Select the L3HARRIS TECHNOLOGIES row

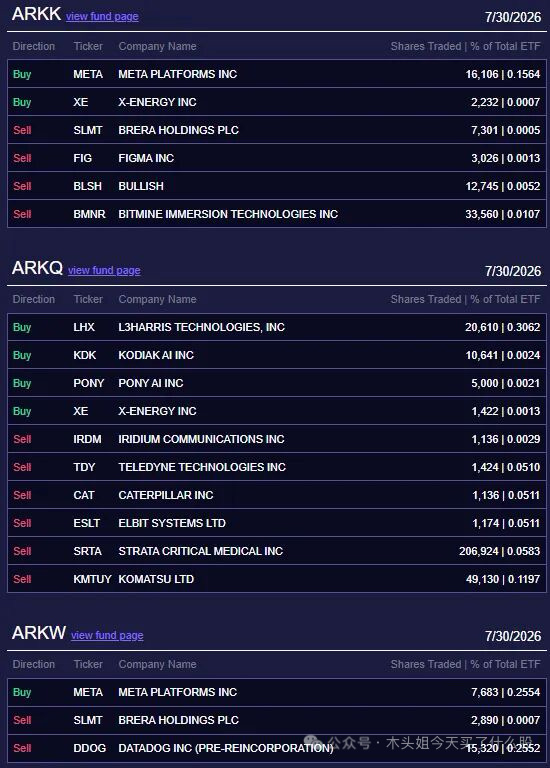pos(277,327)
